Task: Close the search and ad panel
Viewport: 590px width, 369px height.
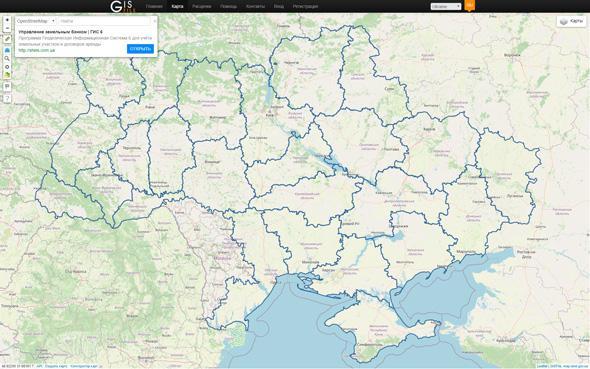Action: 154,21
